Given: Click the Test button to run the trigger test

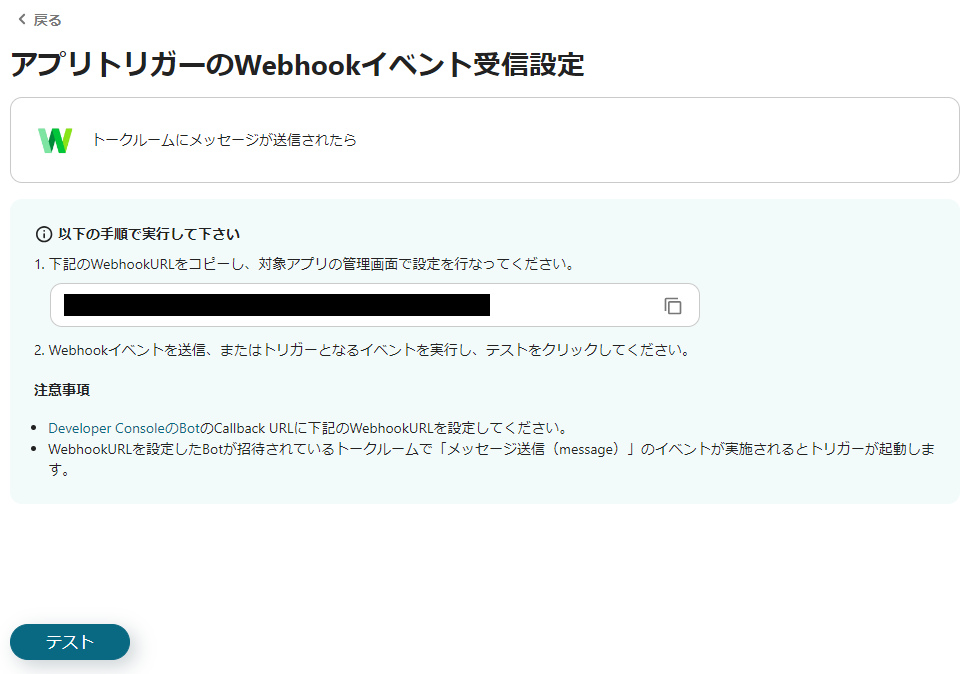Looking at the screenshot, I should tap(69, 642).
